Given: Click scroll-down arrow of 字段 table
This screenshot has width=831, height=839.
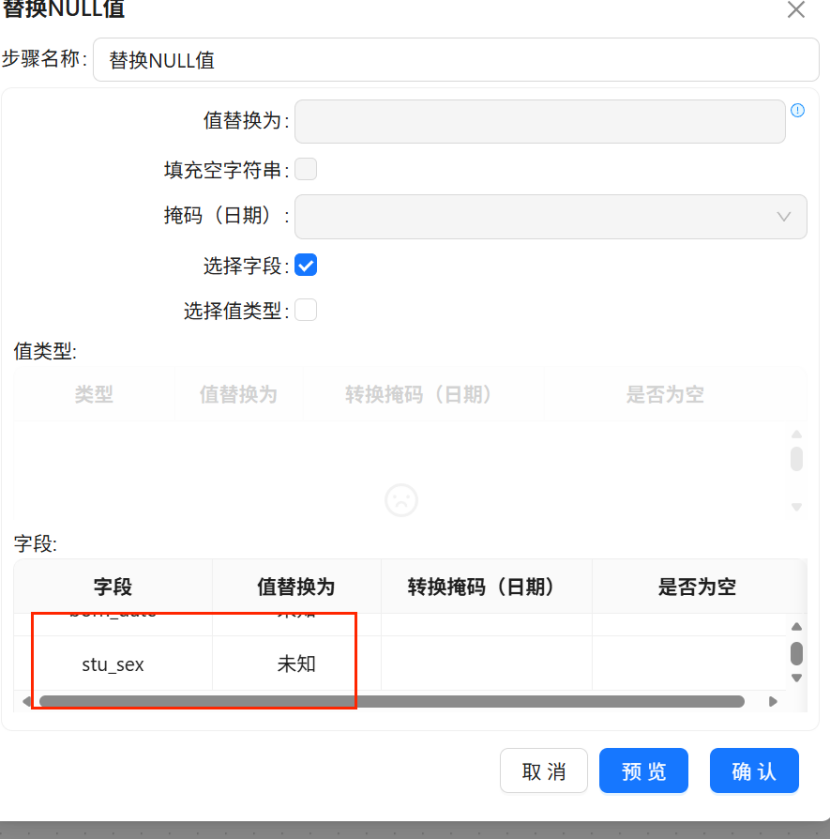Looking at the screenshot, I should click(796, 678).
